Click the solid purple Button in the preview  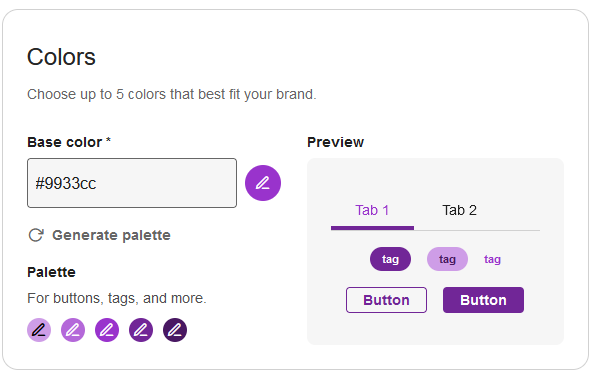pyautogui.click(x=483, y=300)
